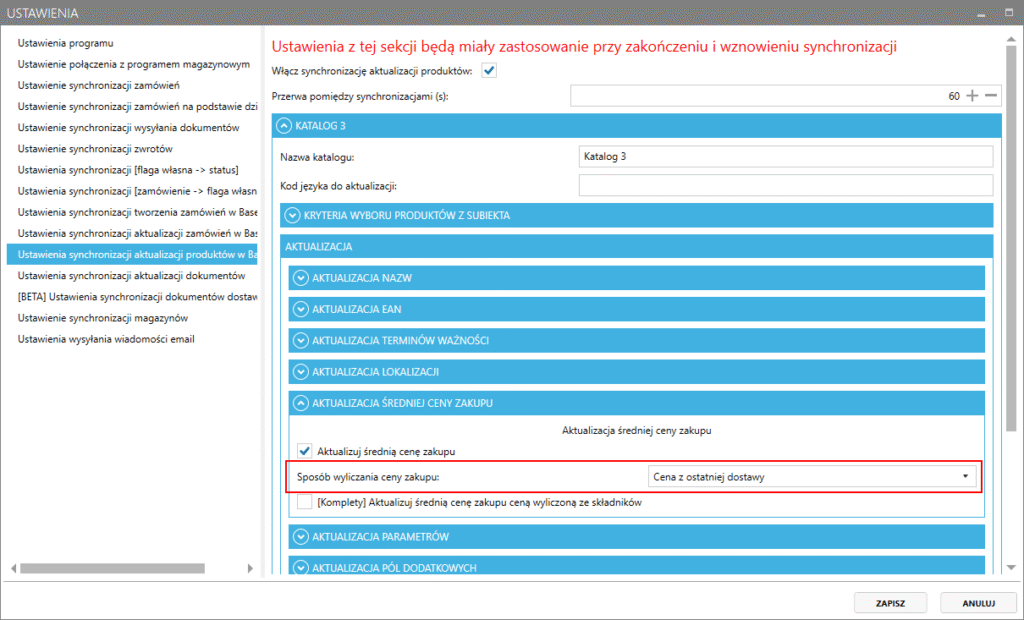
Task: Open Ustawienie synchronizacji zamówień na podstawie settings
Action: coord(137,106)
